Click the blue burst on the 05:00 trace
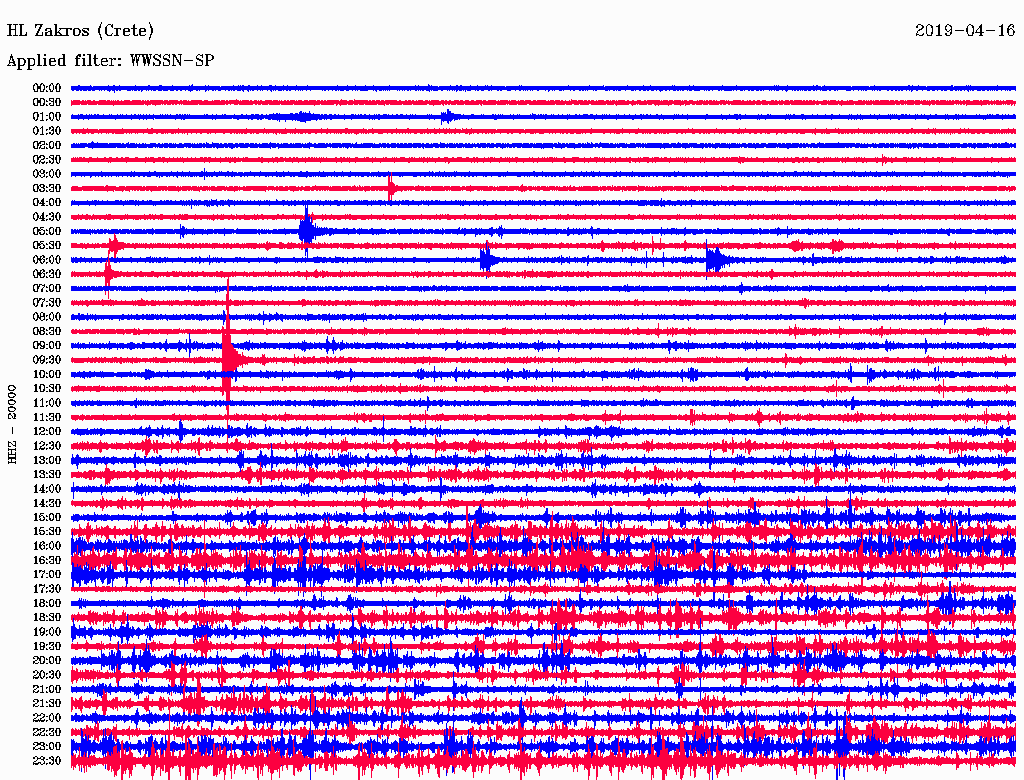This screenshot has height=780, width=1024. 306,231
